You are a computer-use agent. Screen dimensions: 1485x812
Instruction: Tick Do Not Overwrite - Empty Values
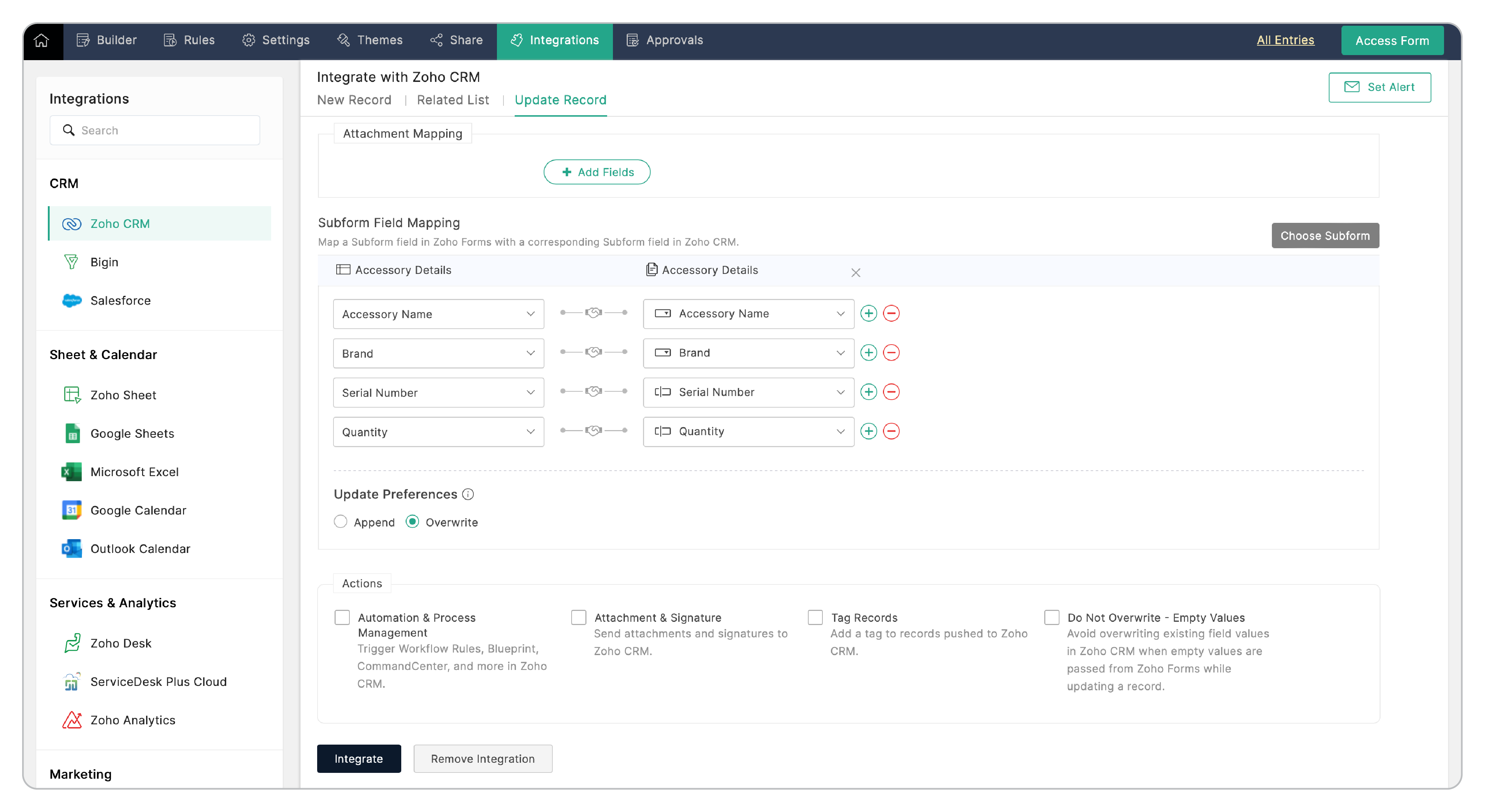pyautogui.click(x=1051, y=618)
